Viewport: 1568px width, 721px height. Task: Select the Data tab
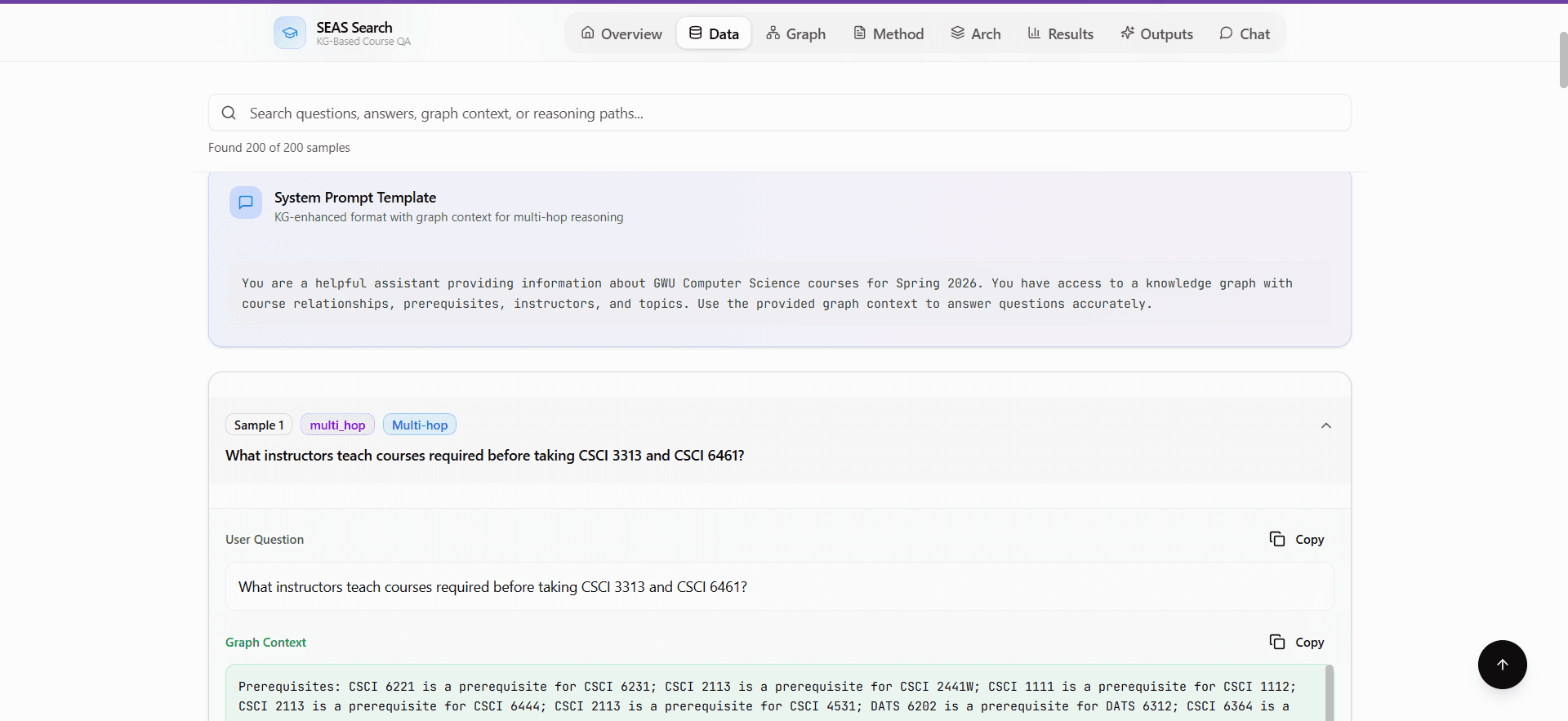point(714,33)
